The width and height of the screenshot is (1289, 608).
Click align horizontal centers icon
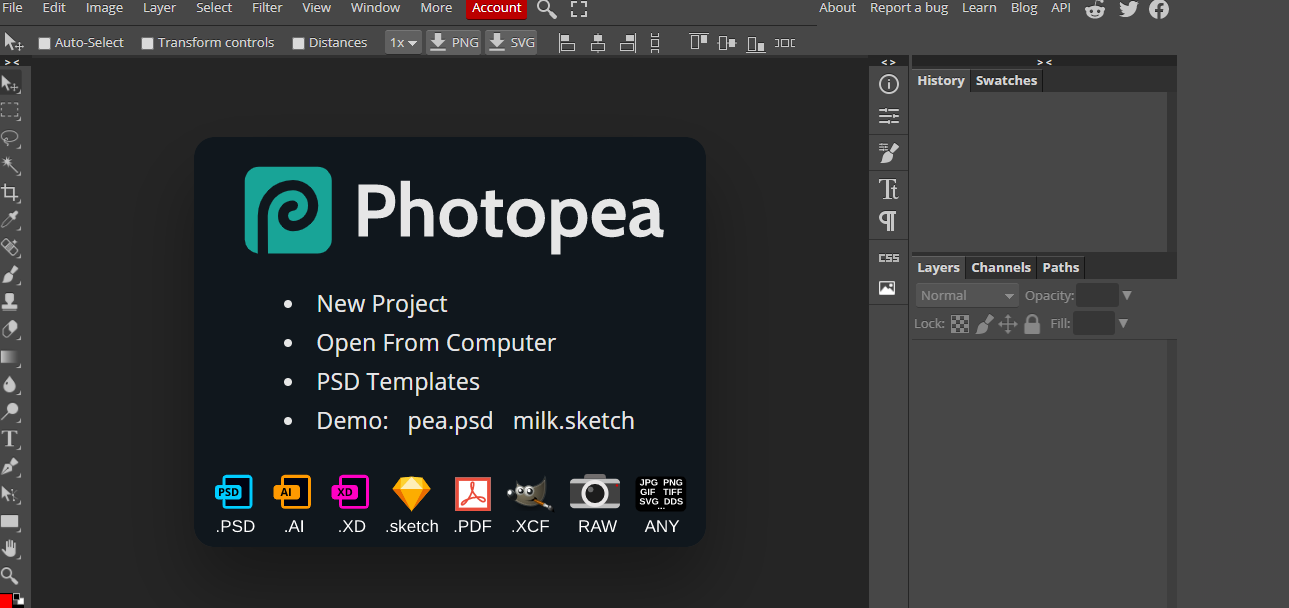[598, 43]
